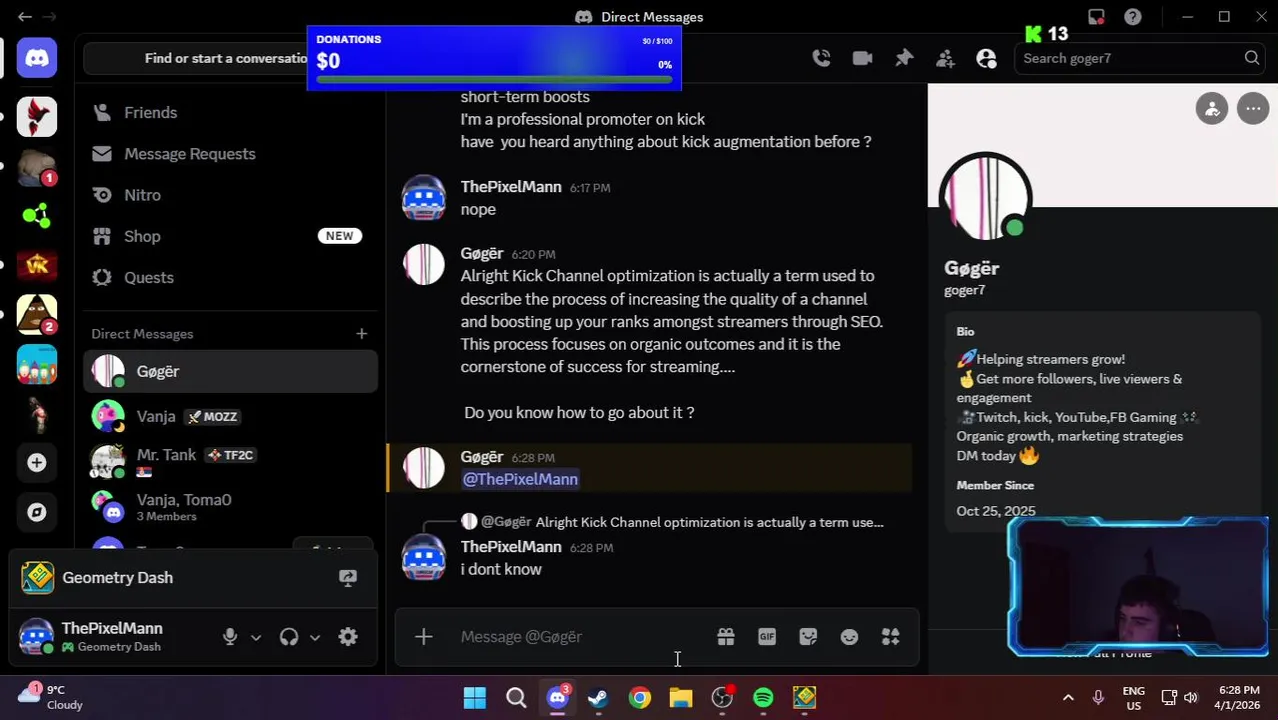Start a voice call with Gøgër
Viewport: 1278px width, 720px height.
(x=821, y=58)
